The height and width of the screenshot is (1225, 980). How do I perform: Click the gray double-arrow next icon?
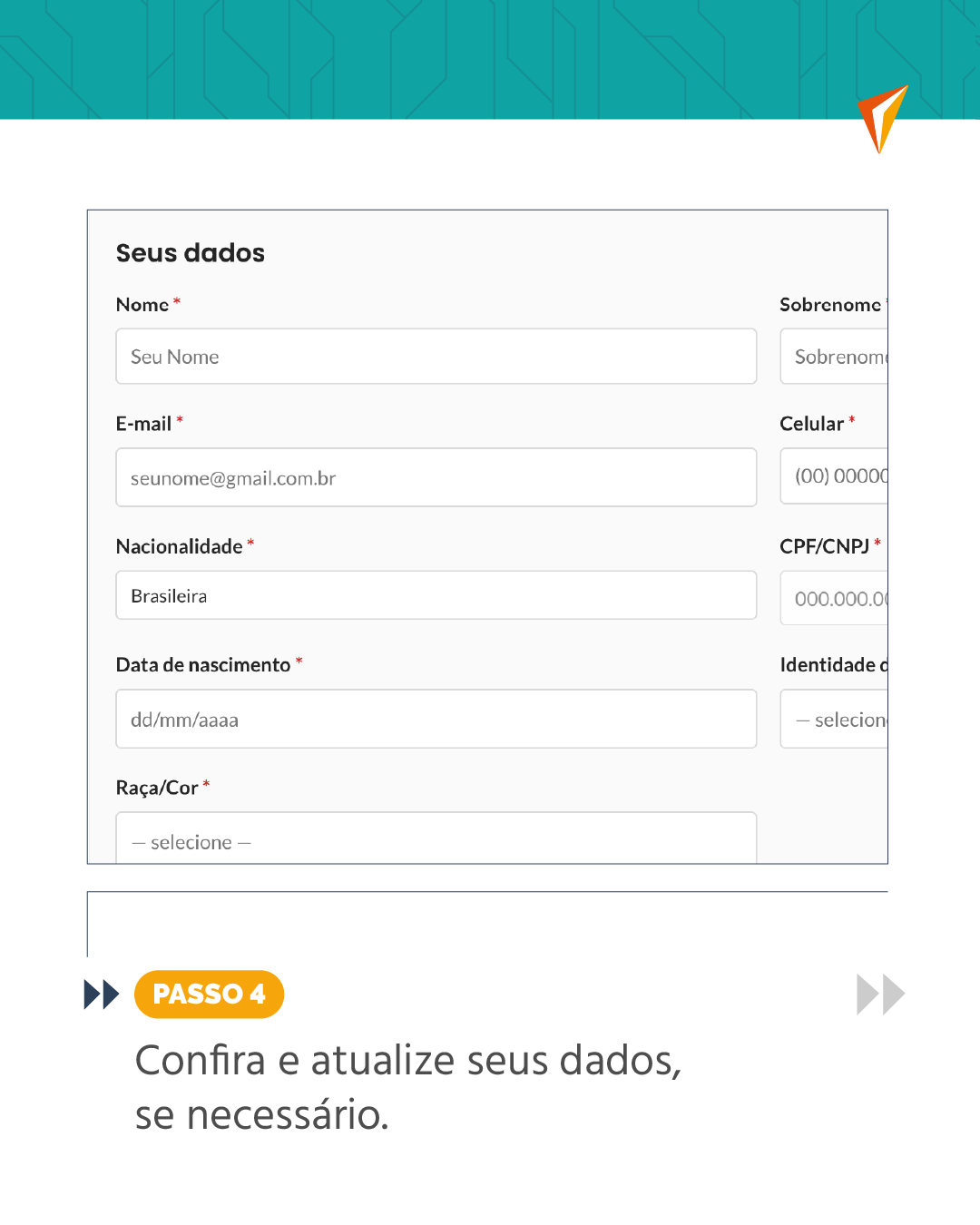click(880, 995)
